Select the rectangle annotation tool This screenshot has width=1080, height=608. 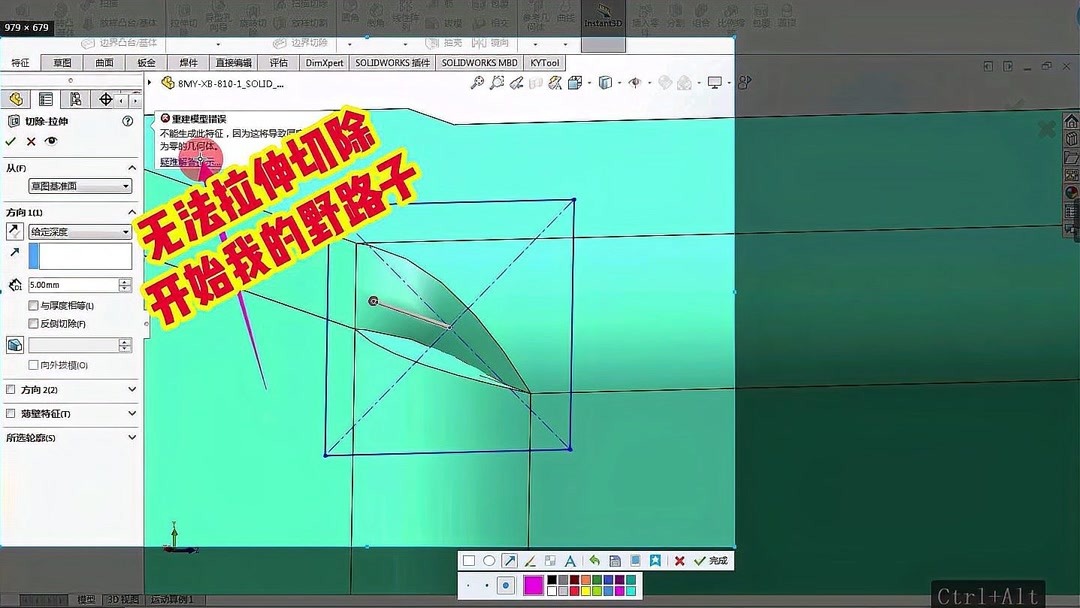coord(469,561)
